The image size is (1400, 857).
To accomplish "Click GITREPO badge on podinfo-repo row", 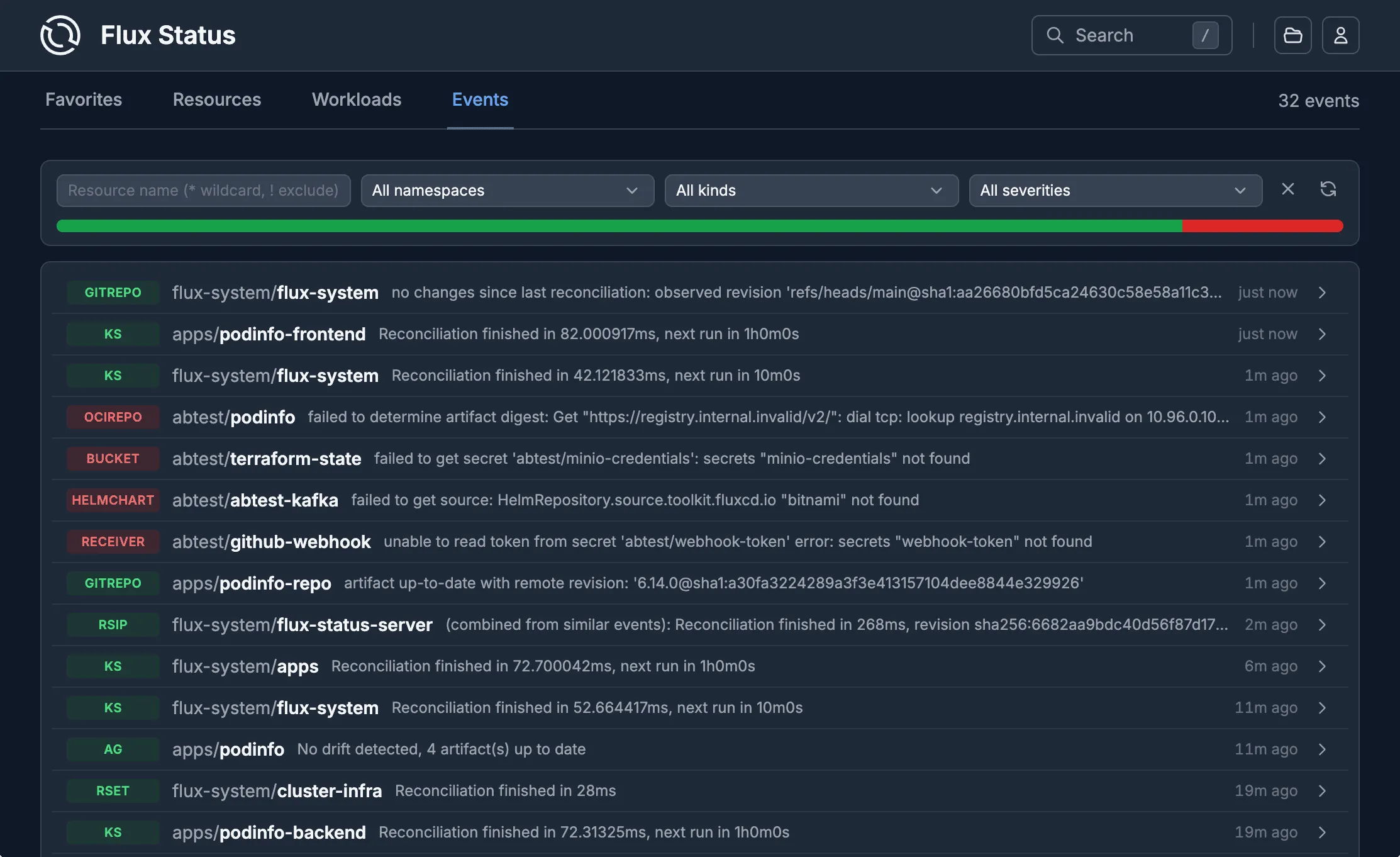I will pos(113,583).
